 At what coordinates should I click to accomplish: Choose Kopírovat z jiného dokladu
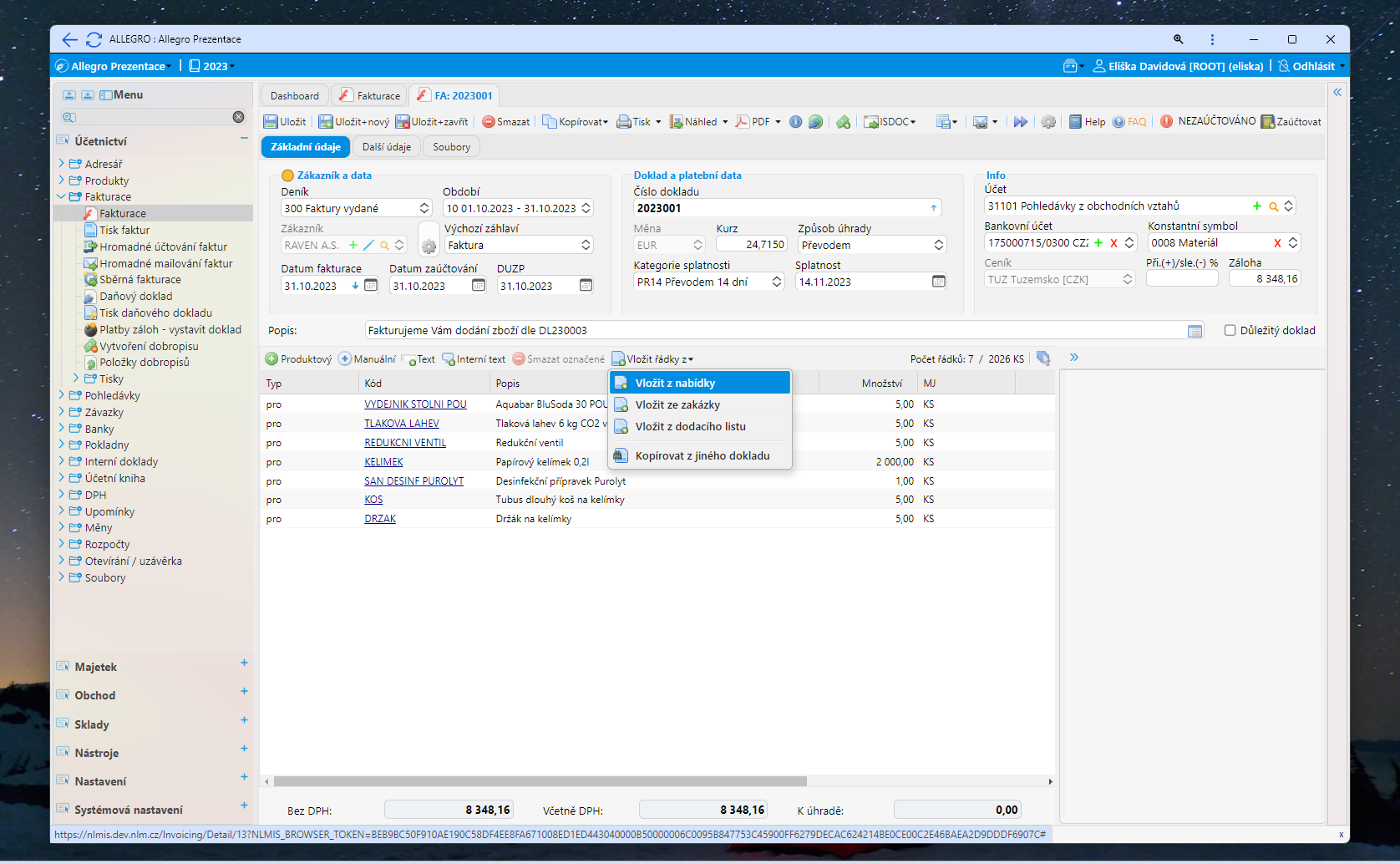point(700,455)
